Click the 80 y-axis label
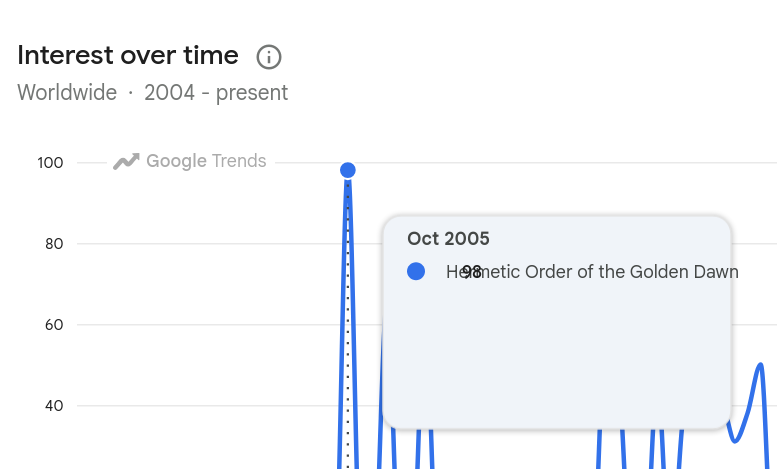Screen dimensions: 777x469 click(54, 244)
